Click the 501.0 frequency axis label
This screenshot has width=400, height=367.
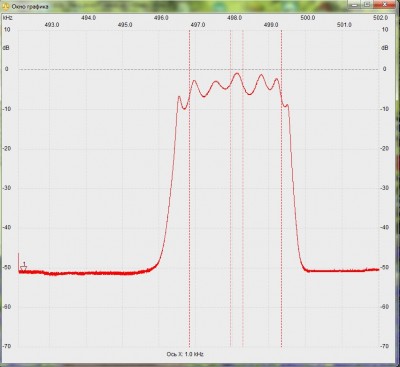pos(344,25)
